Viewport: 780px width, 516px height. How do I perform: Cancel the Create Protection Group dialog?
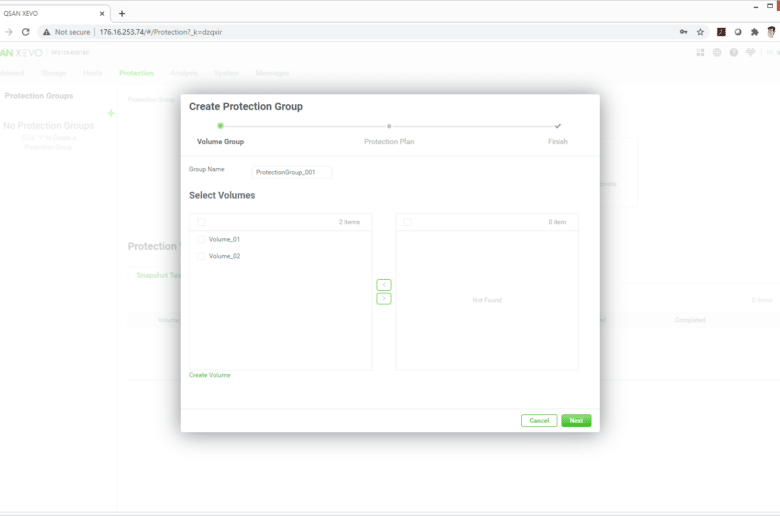539,420
